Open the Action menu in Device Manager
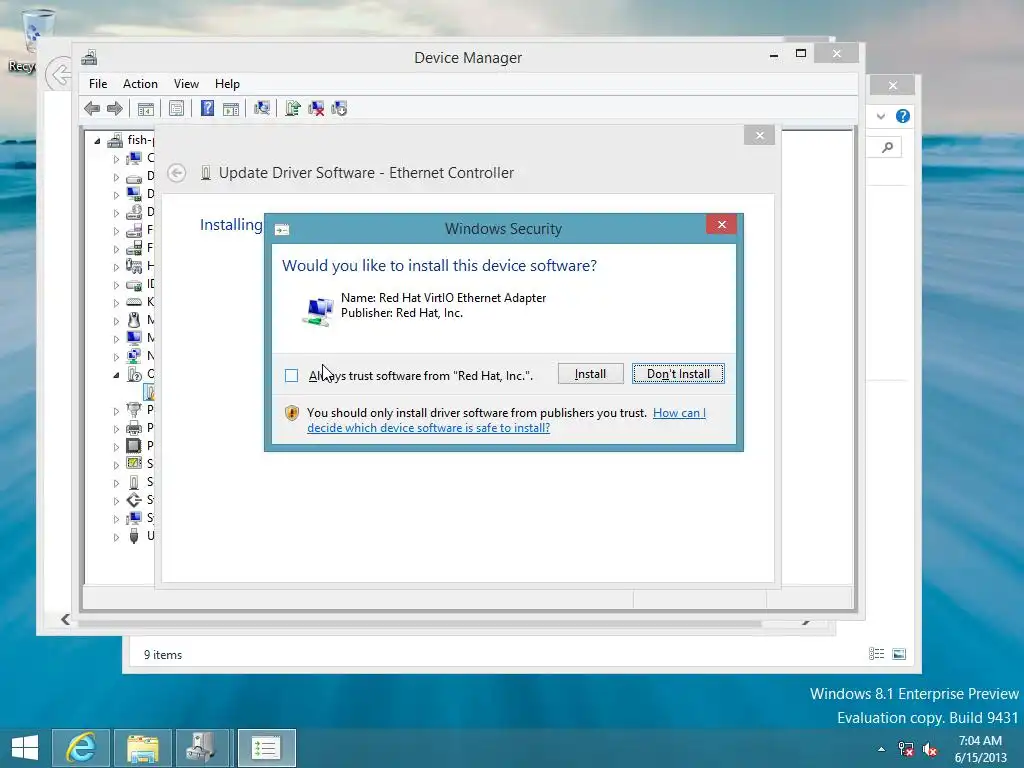This screenshot has height=768, width=1024. 140,84
